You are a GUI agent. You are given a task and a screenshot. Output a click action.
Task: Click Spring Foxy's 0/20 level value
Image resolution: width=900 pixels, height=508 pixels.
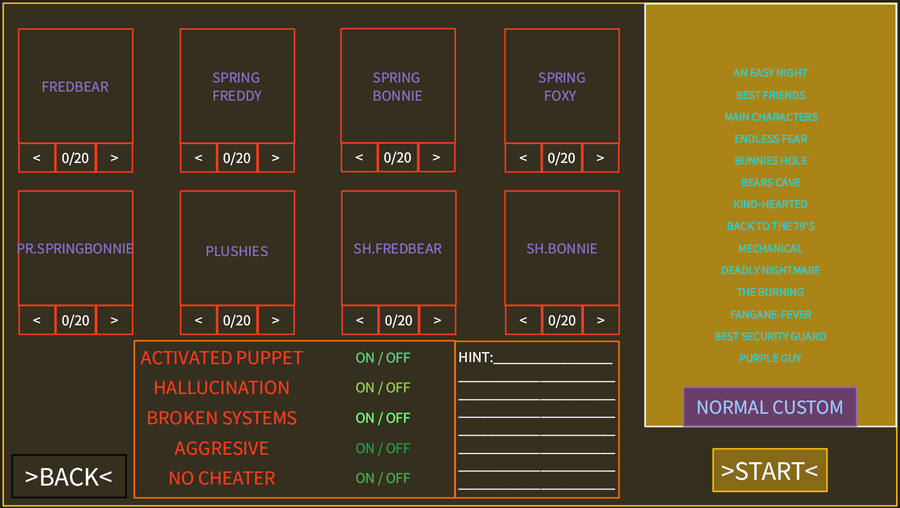point(562,158)
